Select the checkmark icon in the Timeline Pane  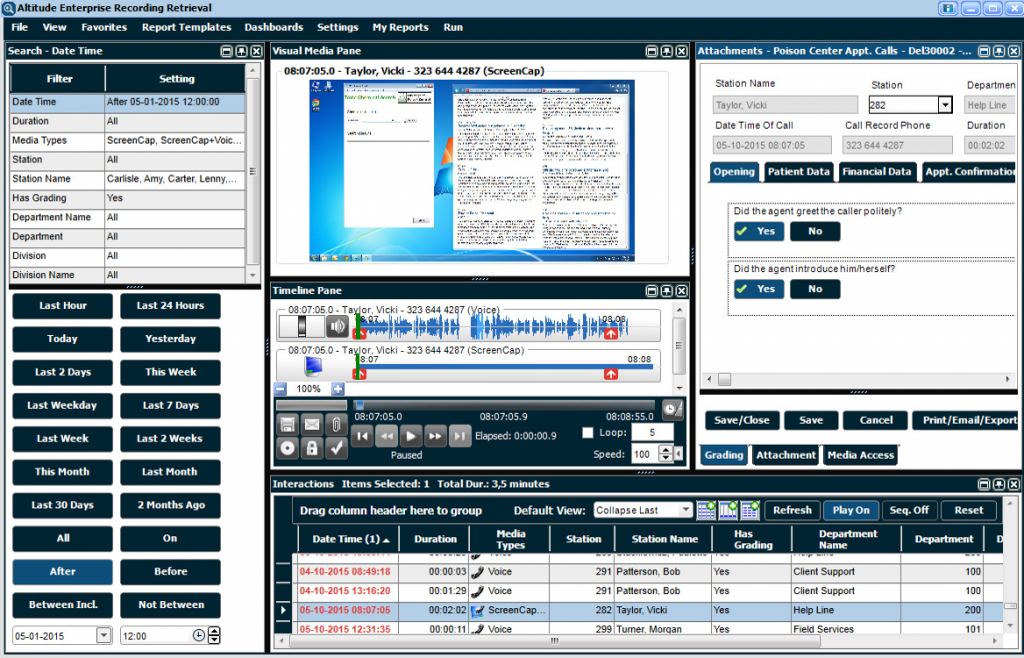click(336, 449)
